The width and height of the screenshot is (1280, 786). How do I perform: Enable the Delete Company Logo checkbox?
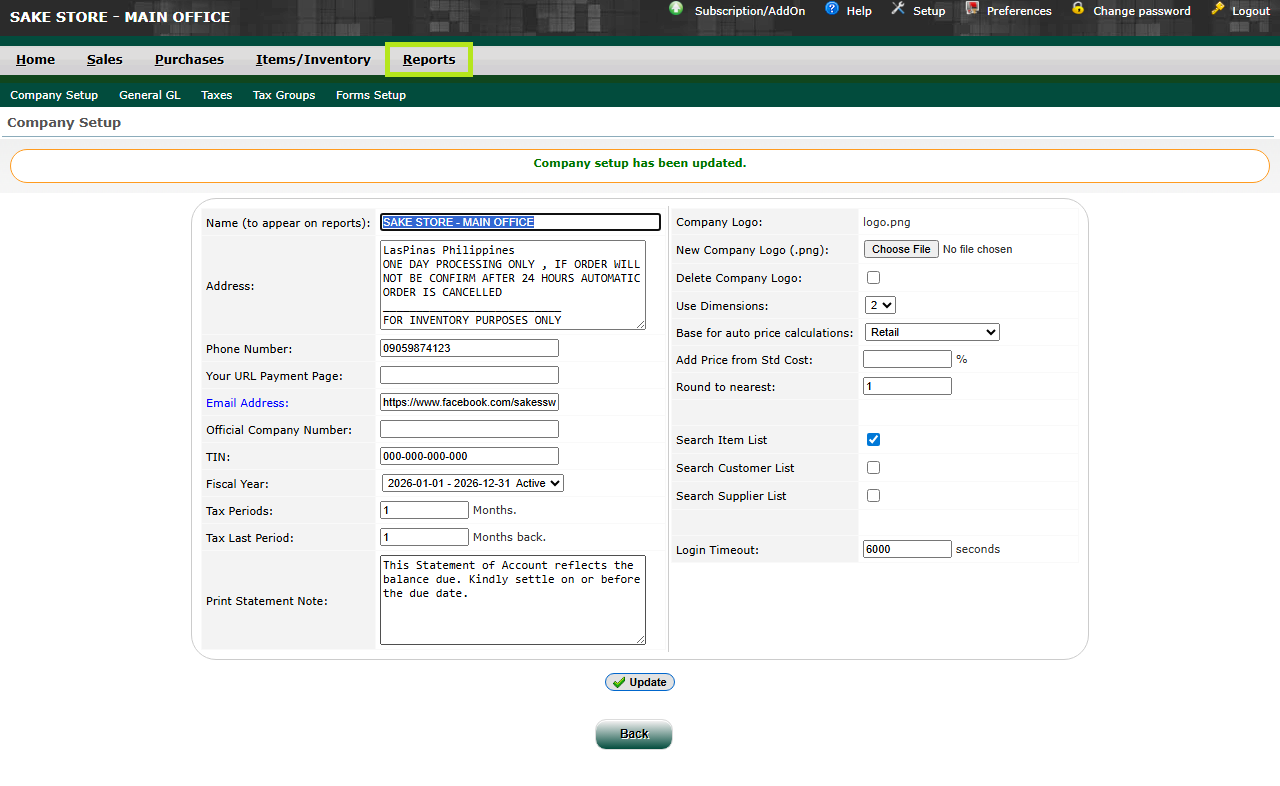pos(873,278)
